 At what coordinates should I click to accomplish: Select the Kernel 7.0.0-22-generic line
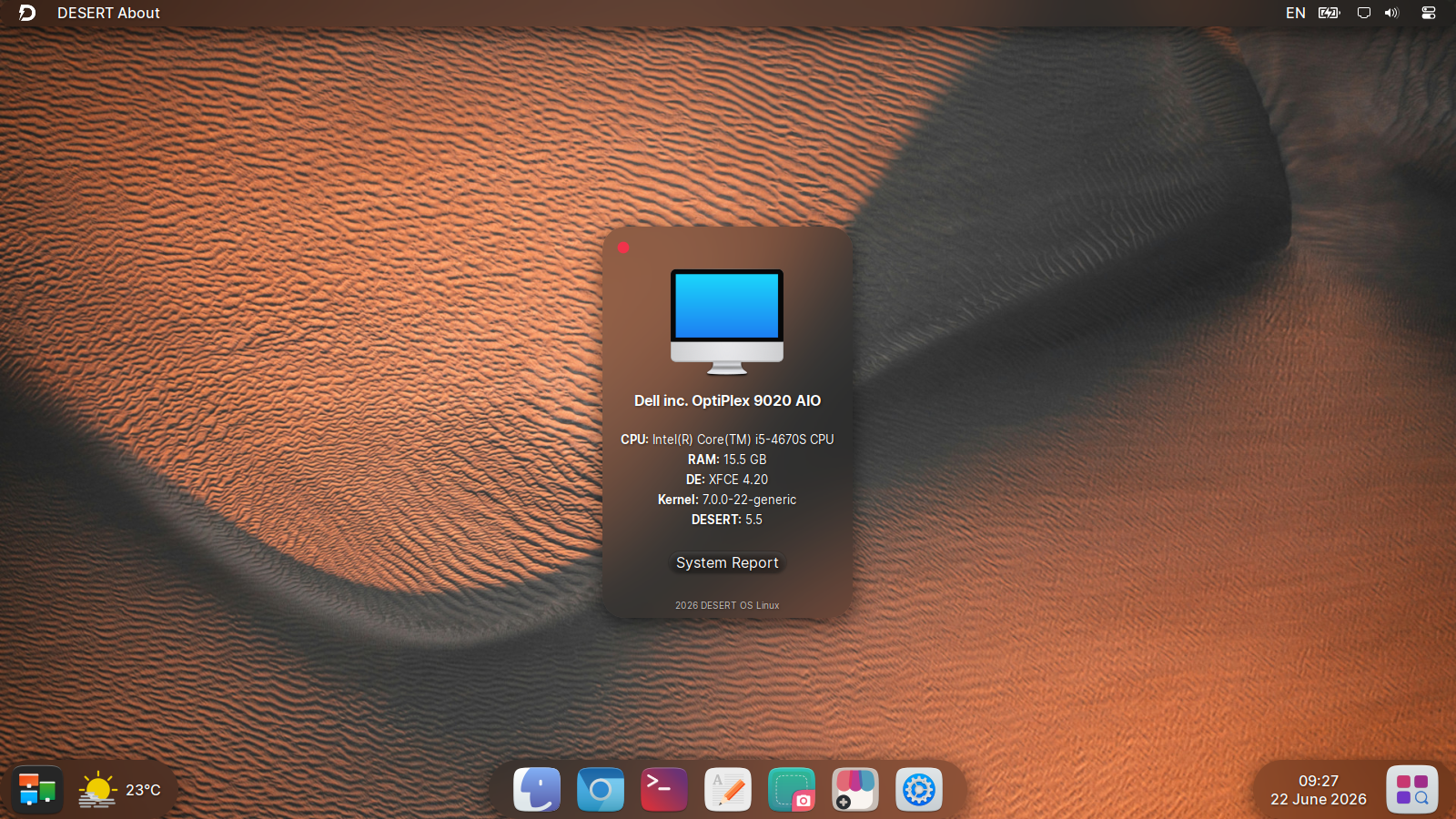[727, 499]
